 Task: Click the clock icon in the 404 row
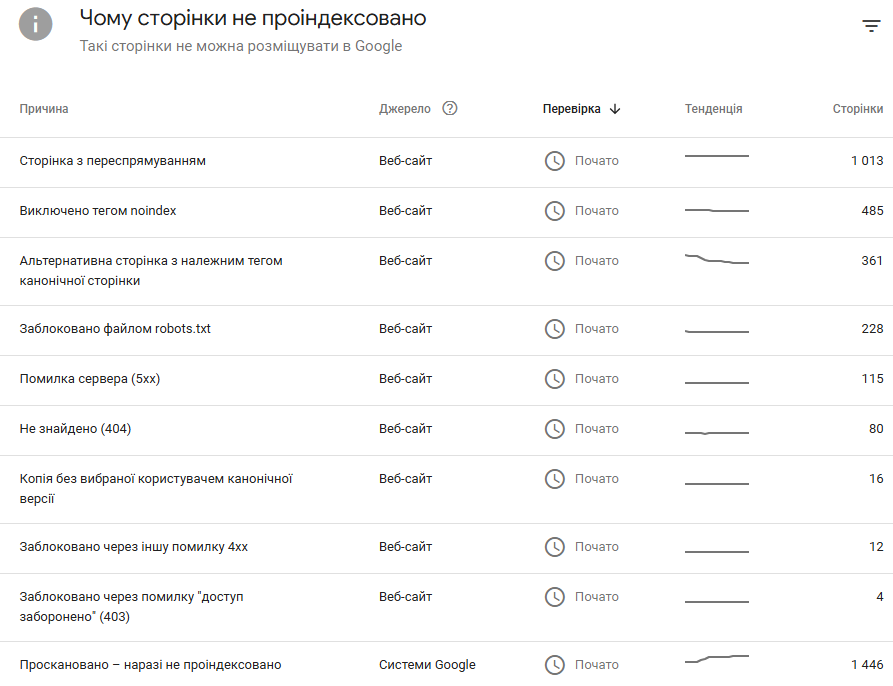[x=554, y=429]
